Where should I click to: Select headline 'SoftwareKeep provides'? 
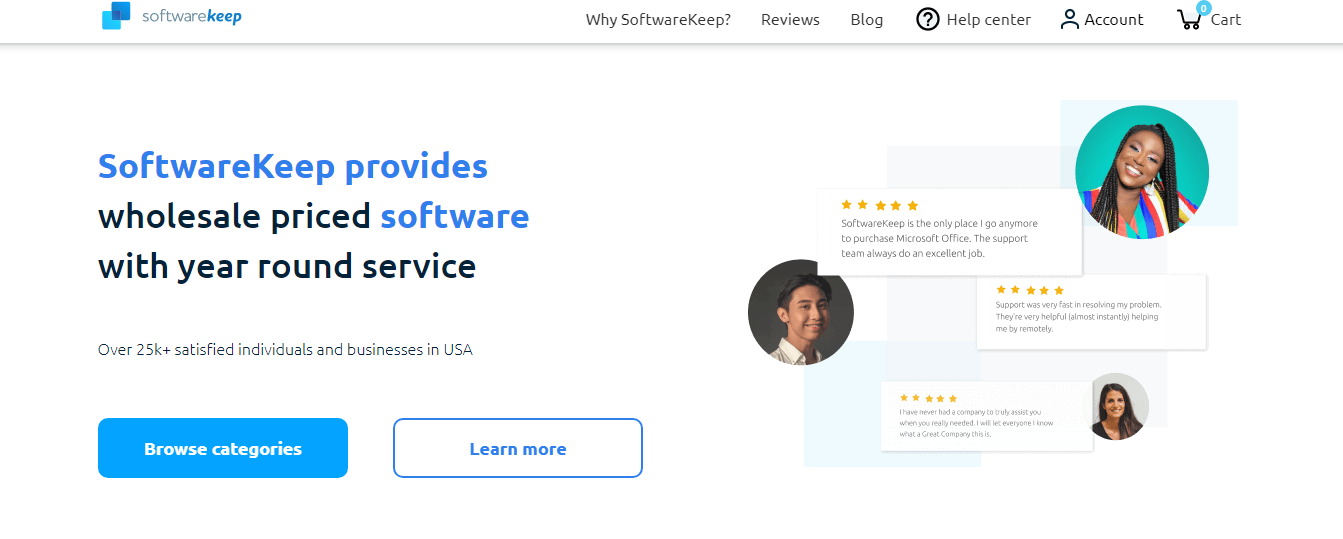click(x=293, y=166)
